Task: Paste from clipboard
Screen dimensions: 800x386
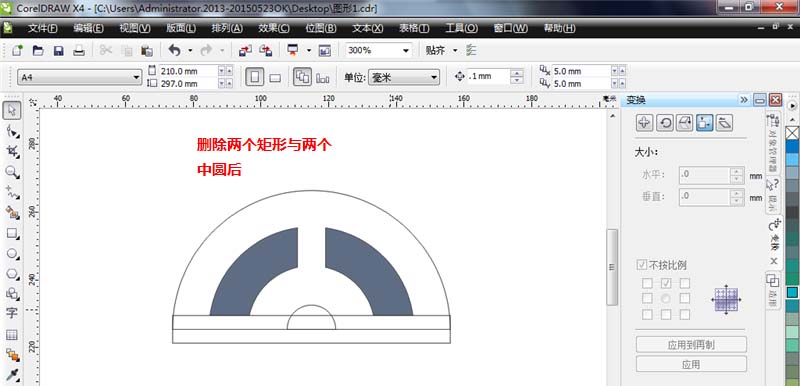Action: [x=147, y=50]
